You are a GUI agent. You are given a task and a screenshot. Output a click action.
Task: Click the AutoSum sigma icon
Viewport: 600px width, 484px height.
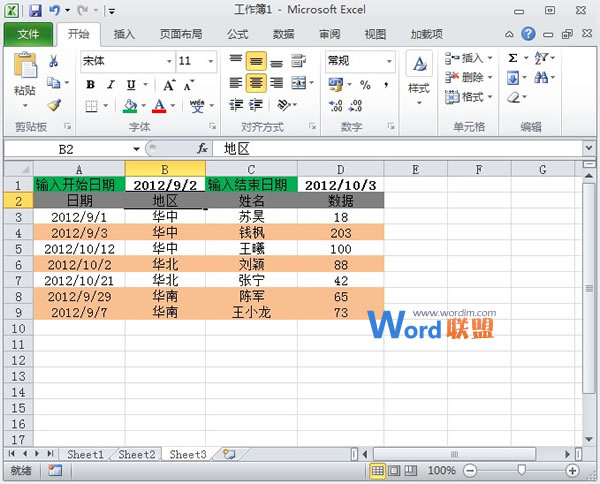[x=514, y=59]
